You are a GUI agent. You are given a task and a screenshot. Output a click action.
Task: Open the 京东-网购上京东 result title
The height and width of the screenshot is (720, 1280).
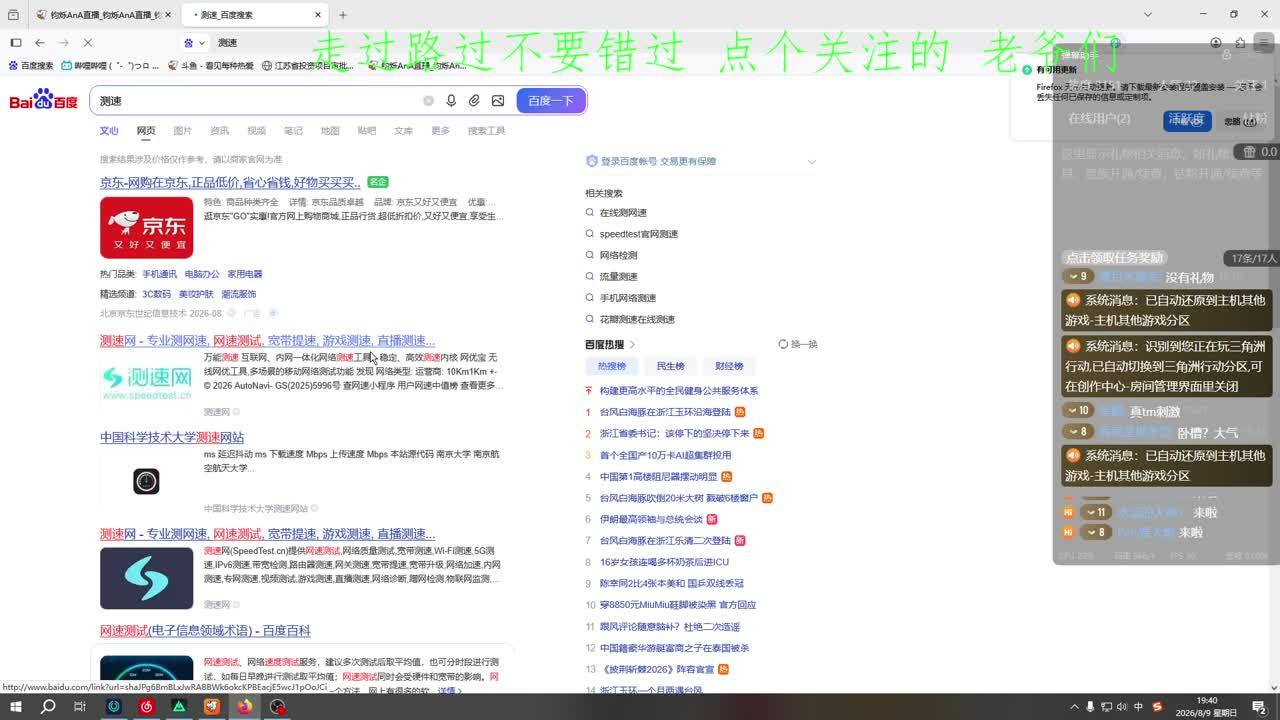[x=230, y=183]
